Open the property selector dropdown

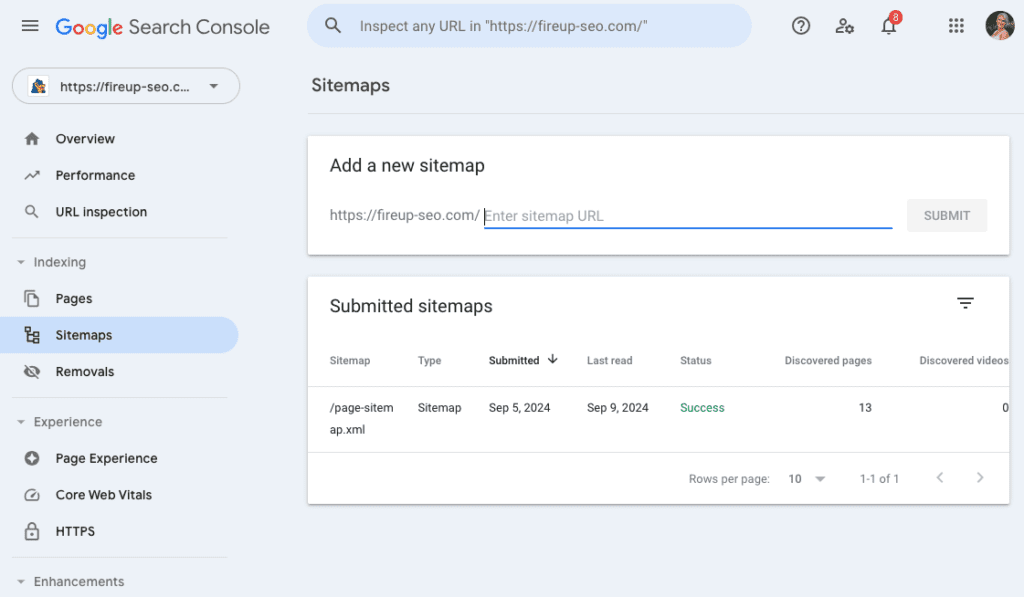[x=125, y=86]
